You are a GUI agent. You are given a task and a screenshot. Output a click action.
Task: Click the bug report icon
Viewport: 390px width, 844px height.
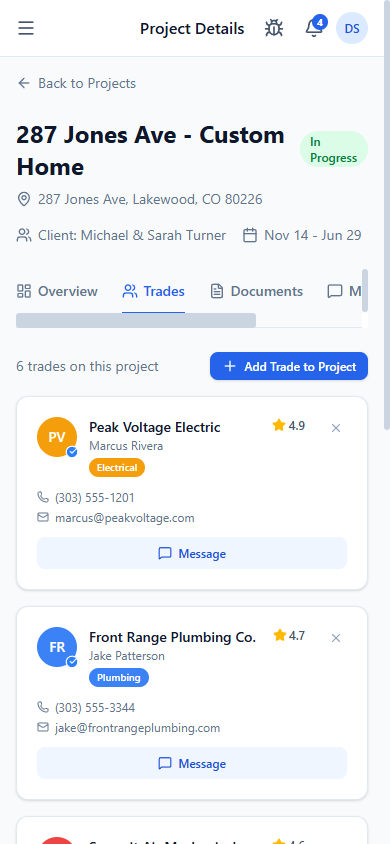click(274, 28)
